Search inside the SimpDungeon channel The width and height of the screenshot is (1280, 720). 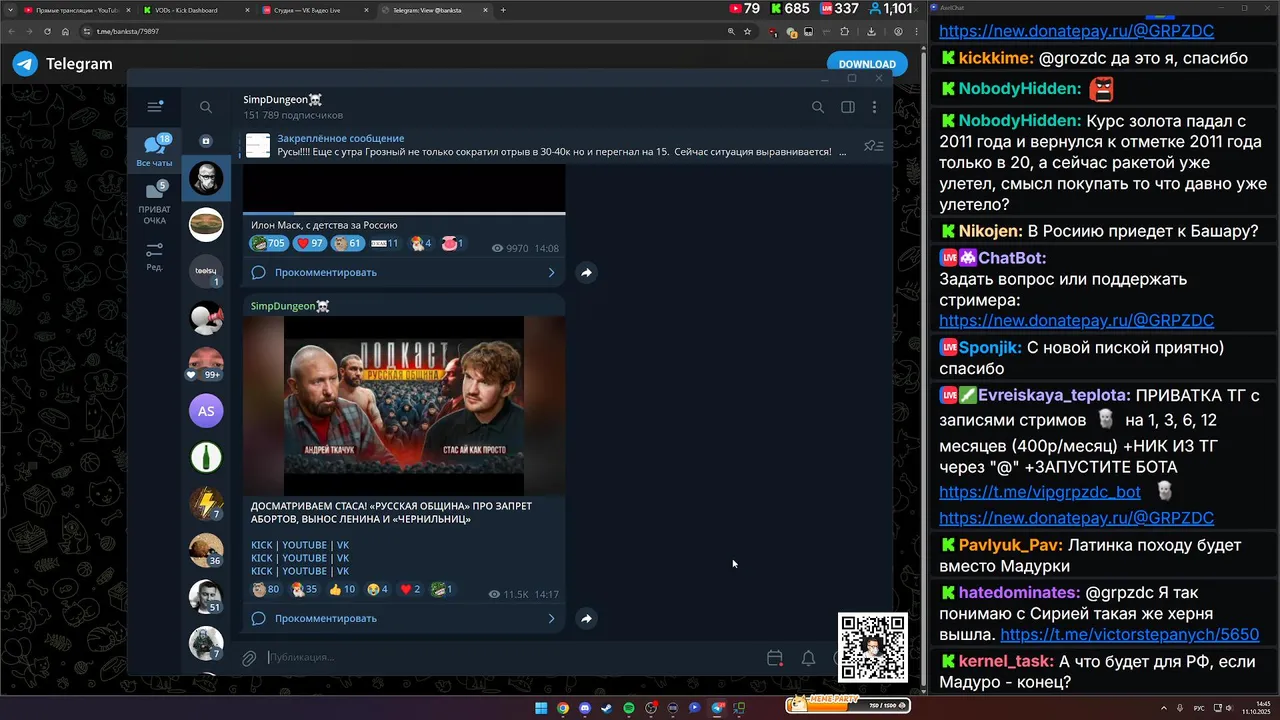[818, 107]
